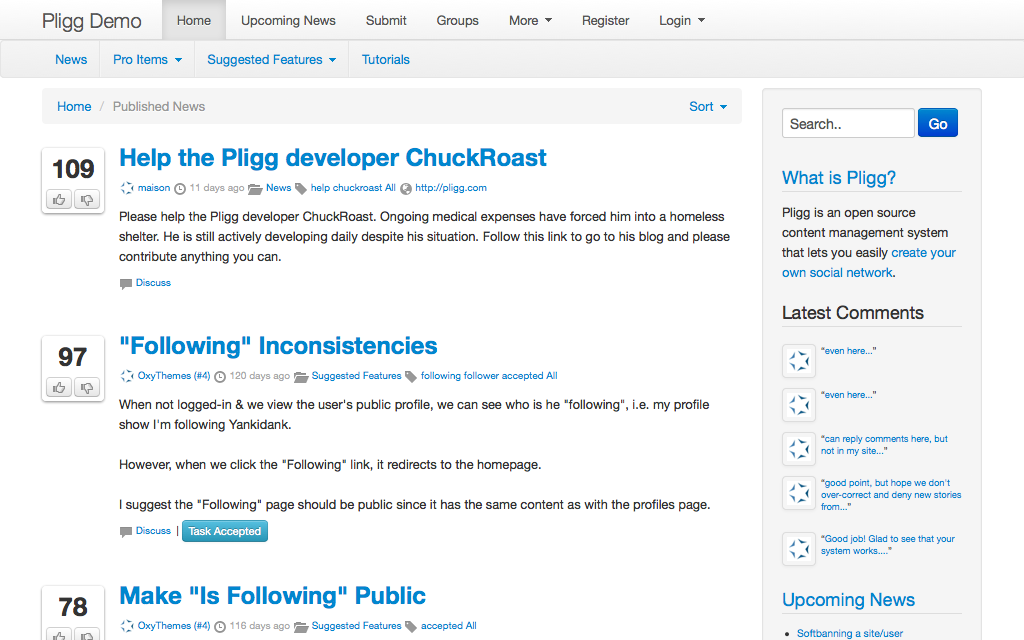
Task: Upvote the "Following" Inconsistencies story
Action: click(59, 388)
